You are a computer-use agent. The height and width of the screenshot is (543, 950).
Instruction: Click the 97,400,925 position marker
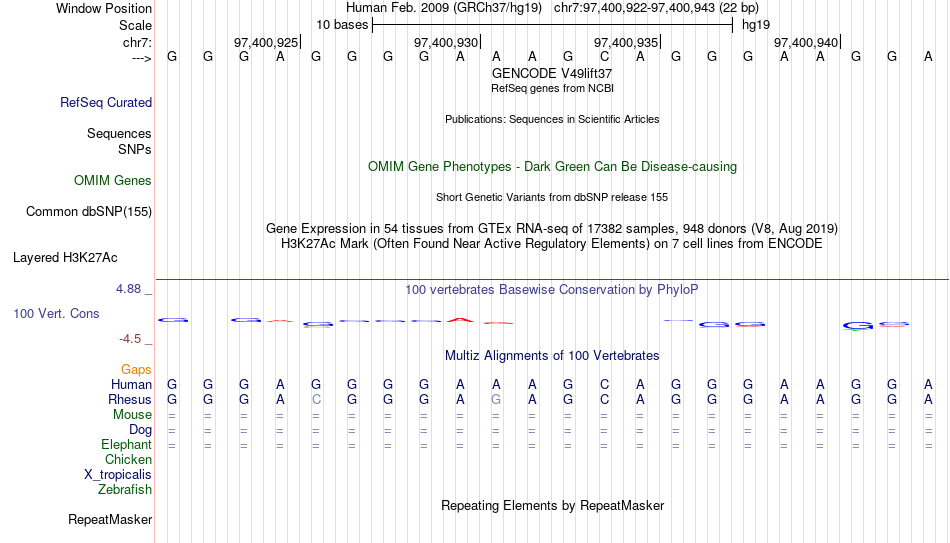(x=266, y=42)
